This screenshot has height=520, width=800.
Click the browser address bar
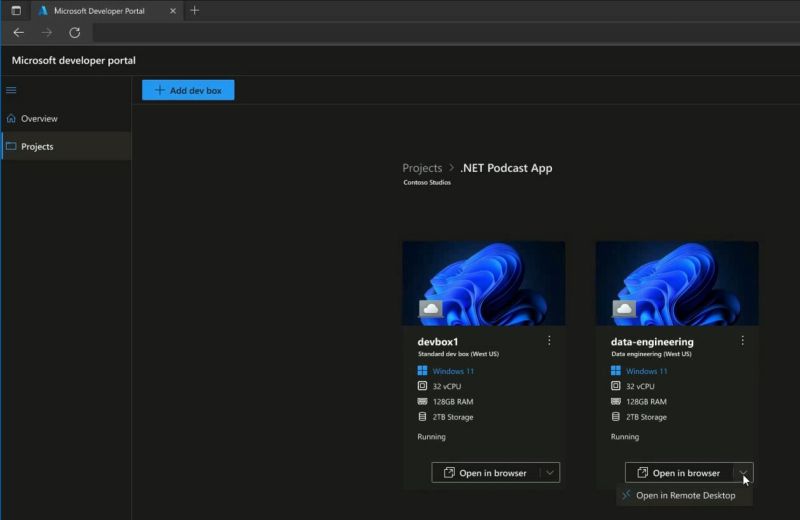click(x=446, y=33)
